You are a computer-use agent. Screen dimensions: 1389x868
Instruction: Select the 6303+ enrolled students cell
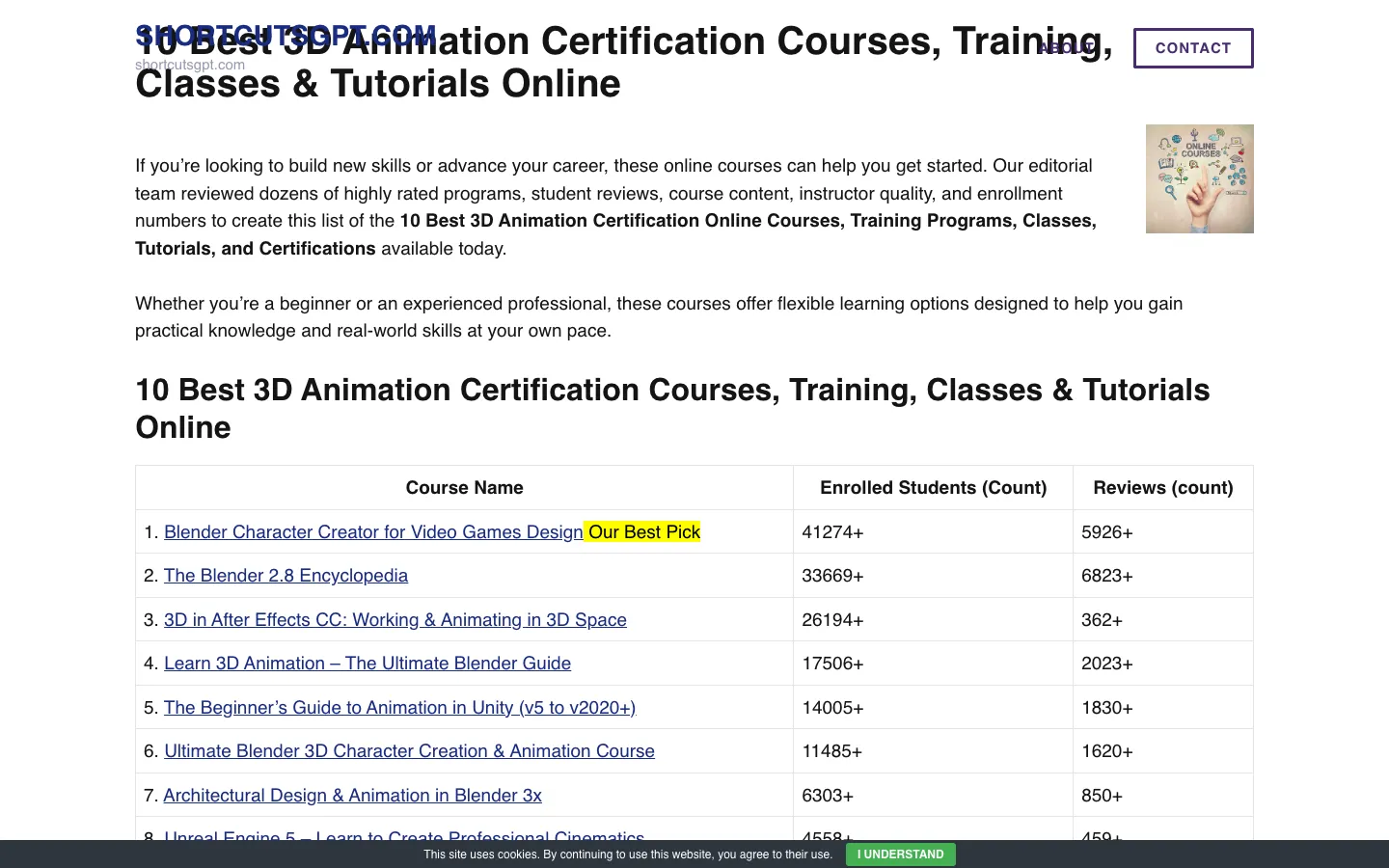(933, 796)
